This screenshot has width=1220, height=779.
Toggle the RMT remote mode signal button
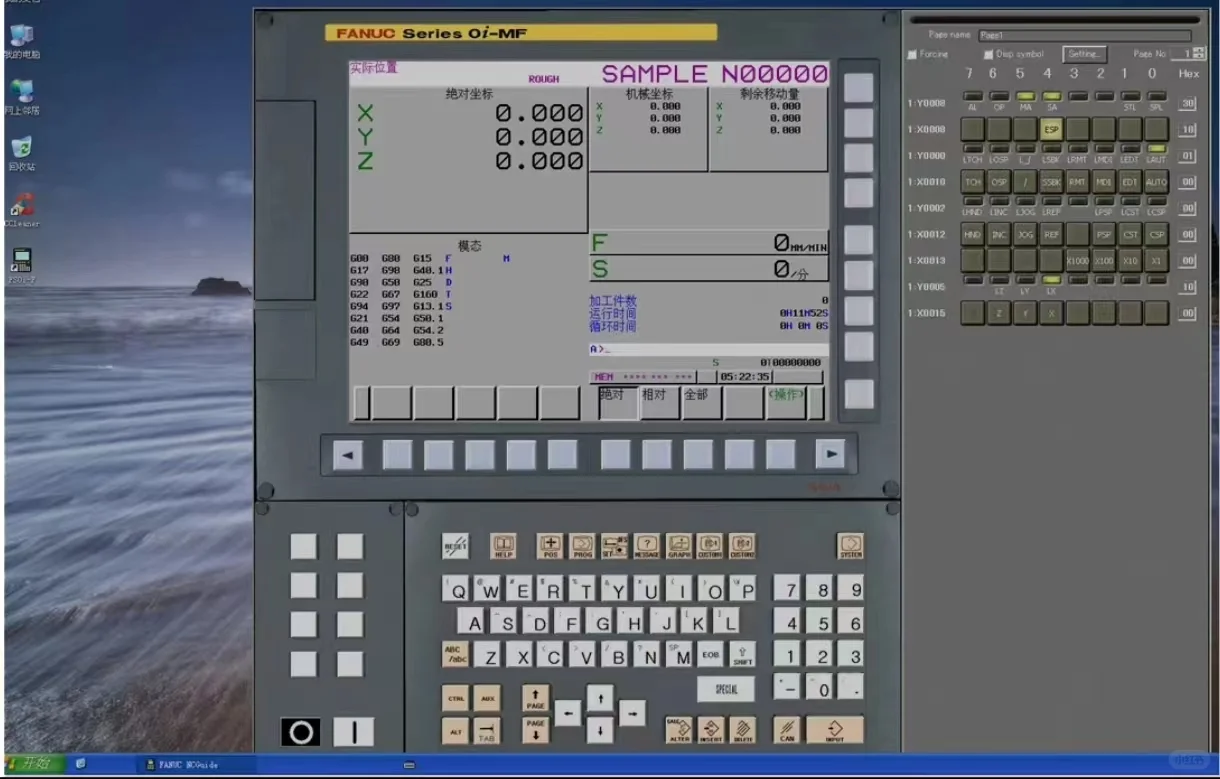click(x=1077, y=182)
